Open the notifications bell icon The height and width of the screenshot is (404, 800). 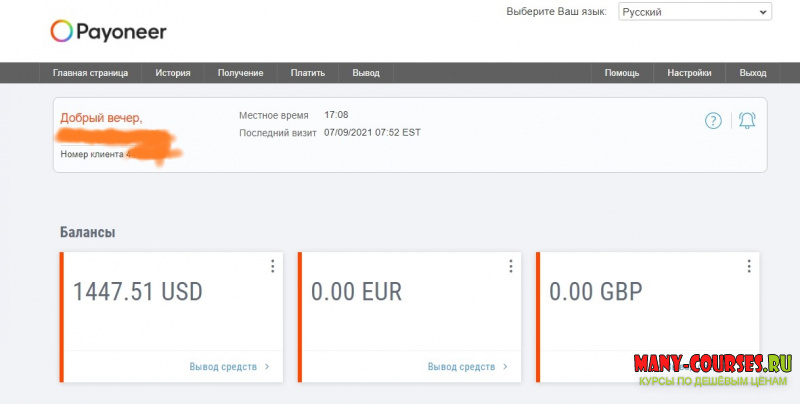(x=747, y=121)
